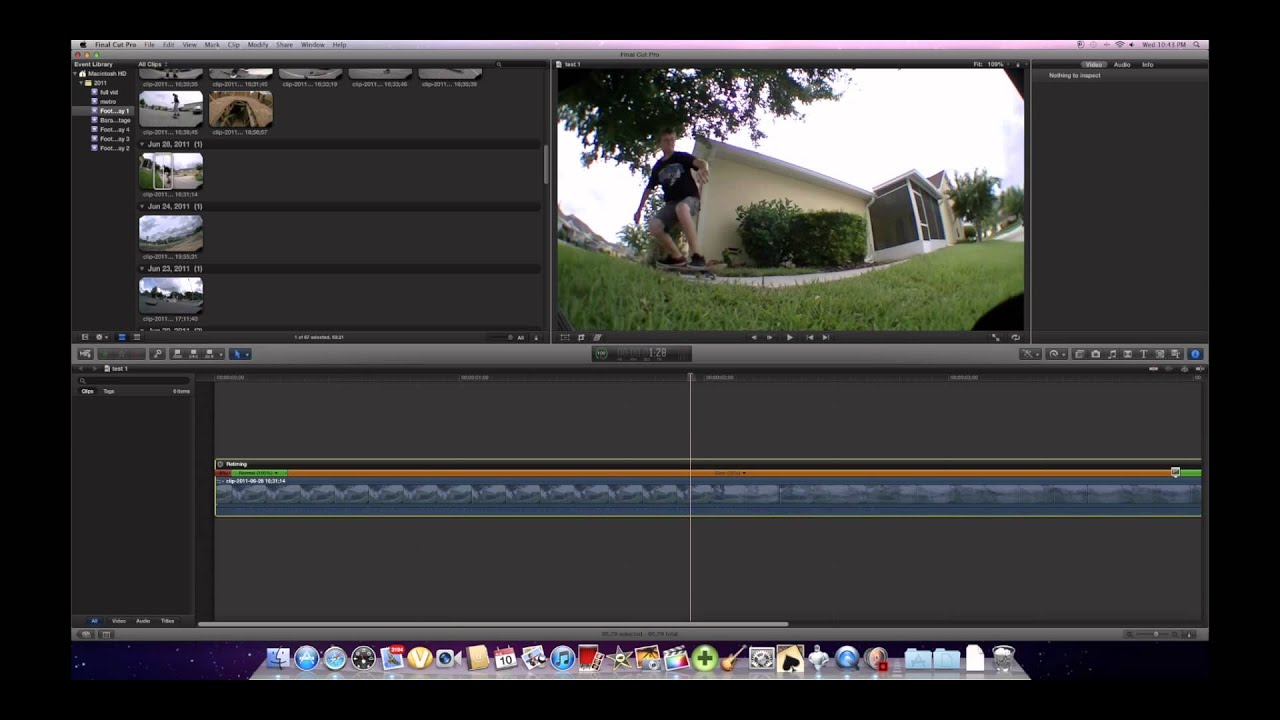Open the viewer distort tool
The image size is (1280, 720).
click(x=597, y=337)
